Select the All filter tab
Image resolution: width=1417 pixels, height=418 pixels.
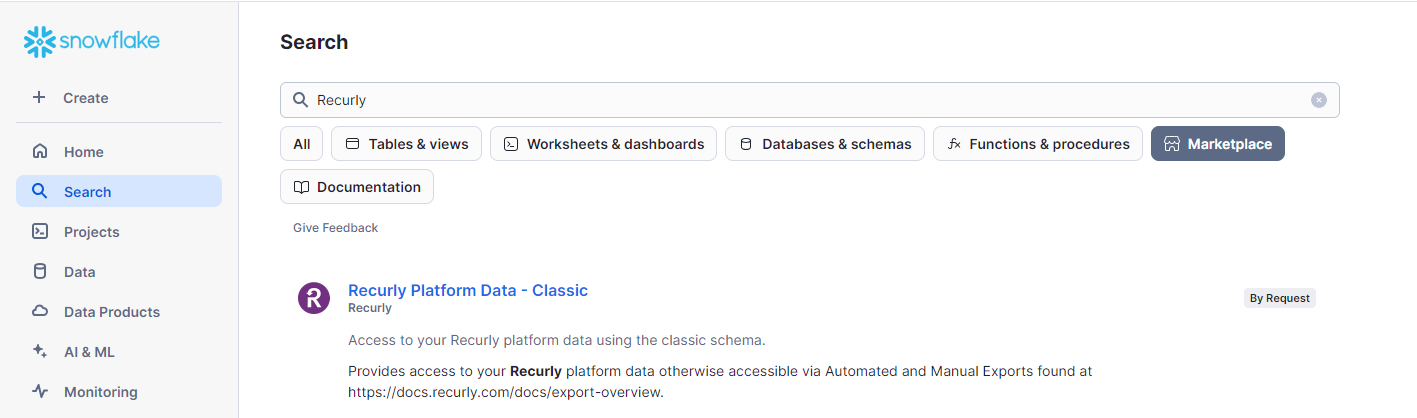click(302, 144)
